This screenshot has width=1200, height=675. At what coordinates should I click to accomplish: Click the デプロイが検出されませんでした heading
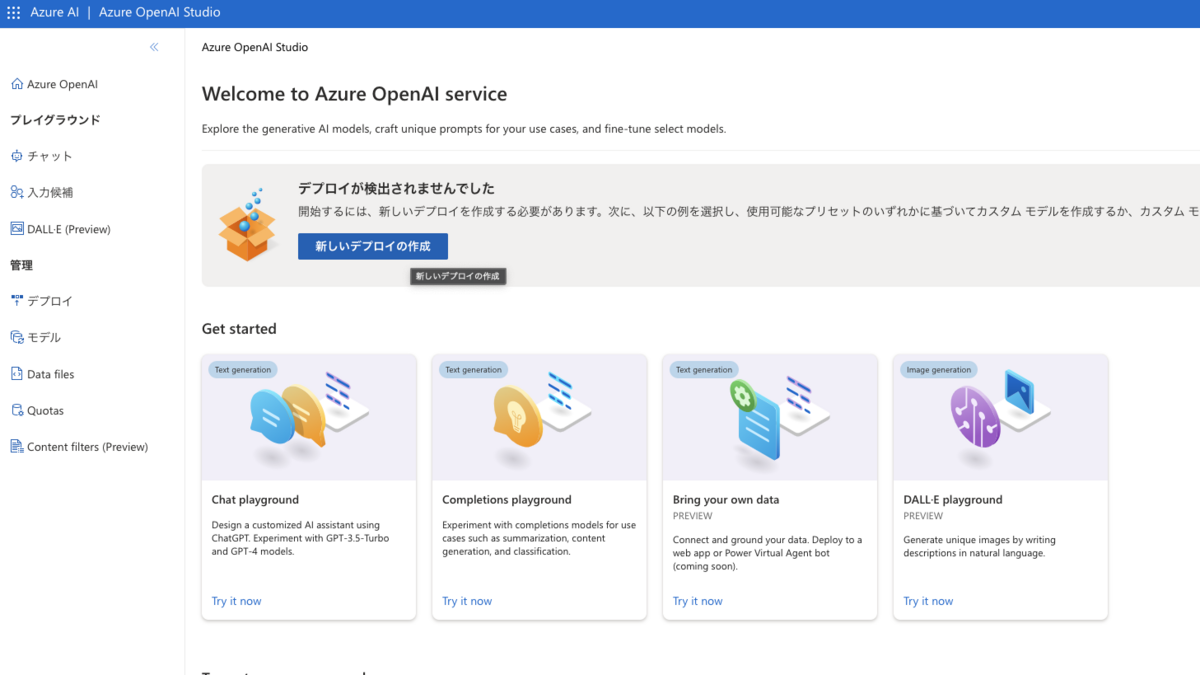coord(396,188)
